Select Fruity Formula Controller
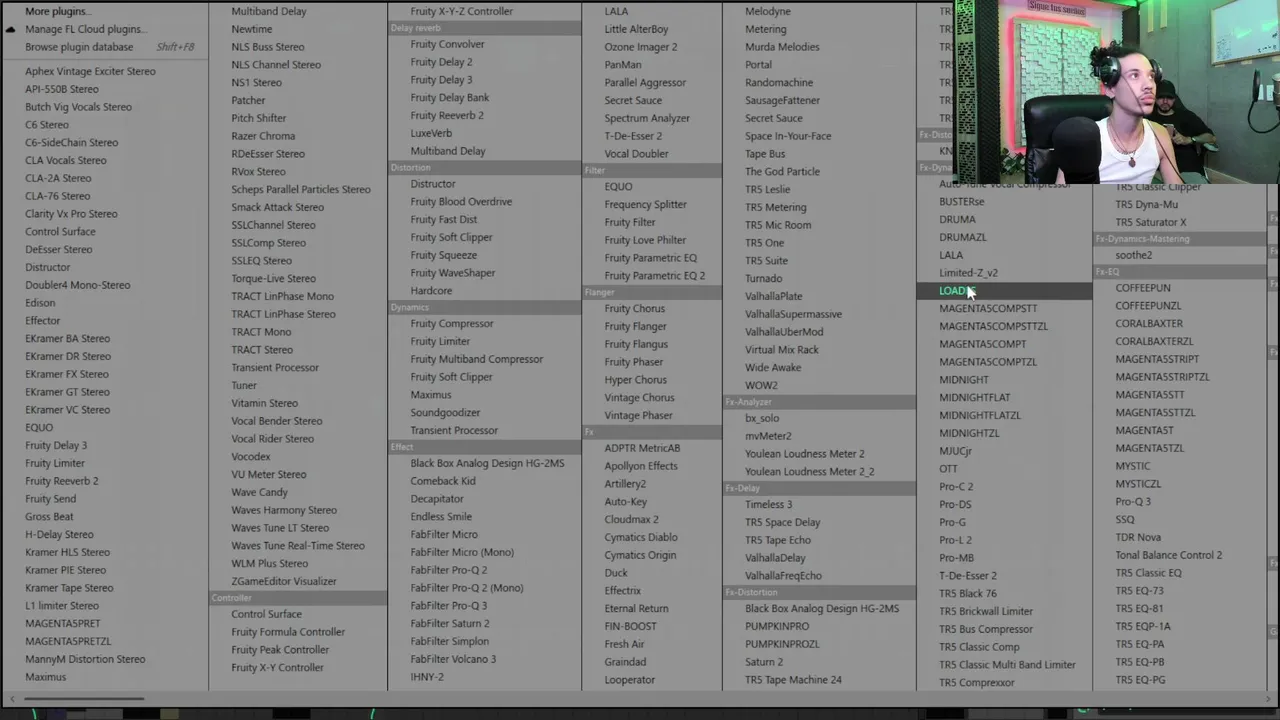This screenshot has width=1280, height=720. tap(288, 632)
